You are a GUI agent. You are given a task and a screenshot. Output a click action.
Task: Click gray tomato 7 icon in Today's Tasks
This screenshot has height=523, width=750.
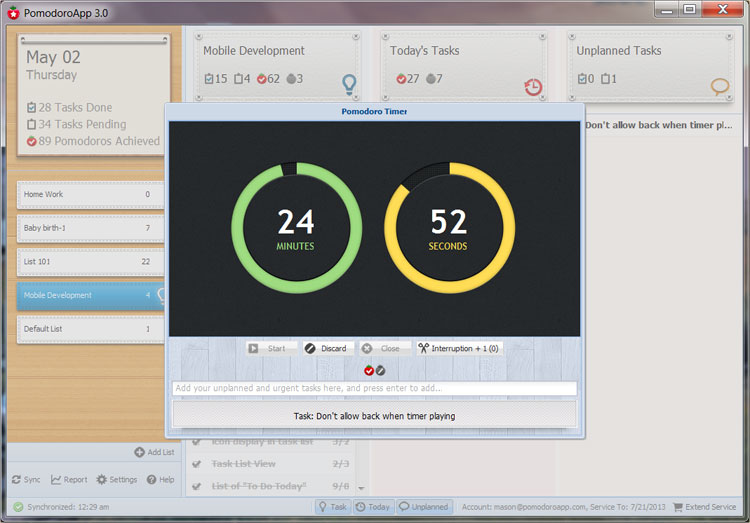[430, 79]
